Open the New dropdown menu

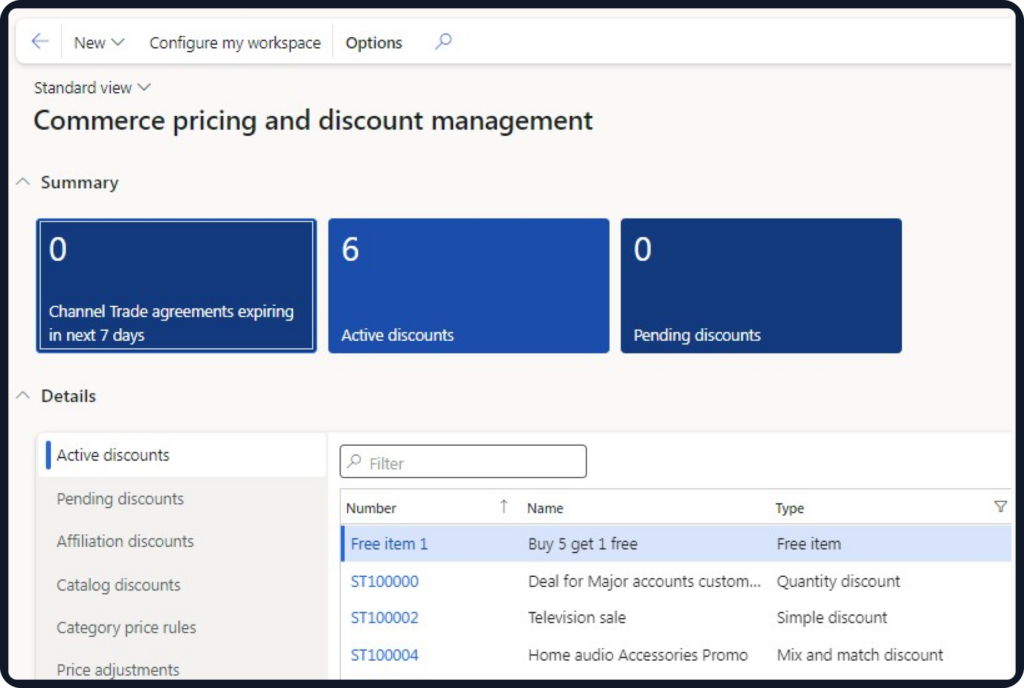click(99, 43)
